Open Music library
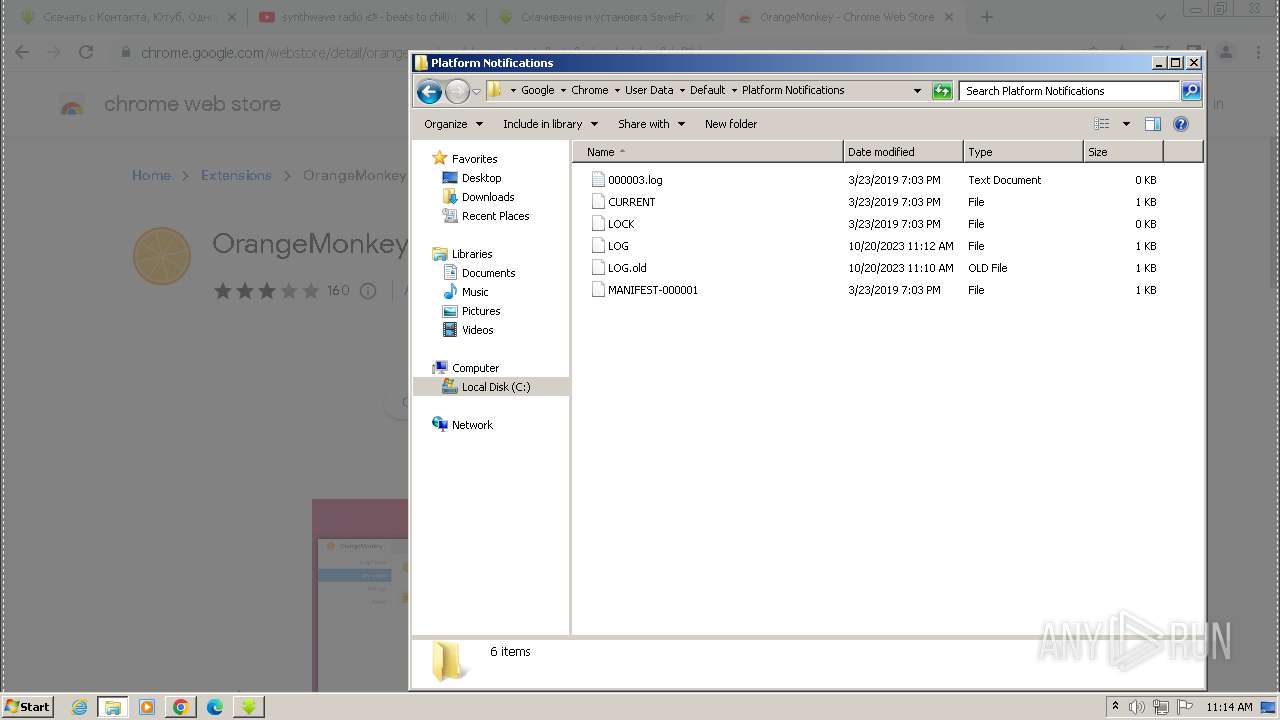Screen dimensions: 1280x720 tap(475, 292)
